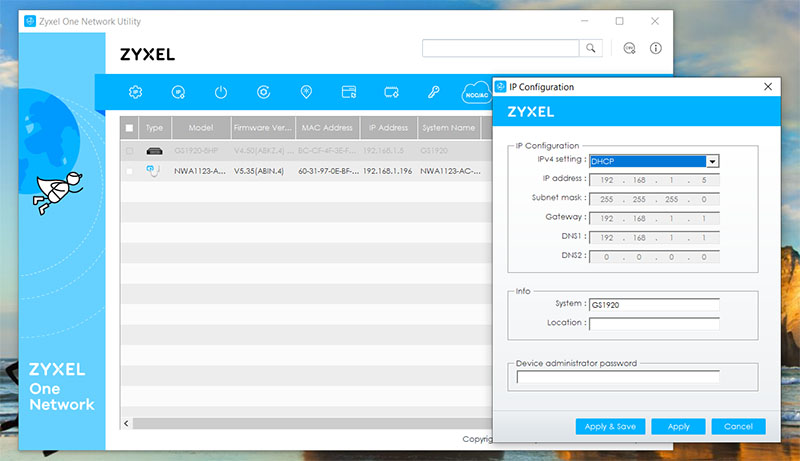Click the gear settings toolbar icon

135,92
